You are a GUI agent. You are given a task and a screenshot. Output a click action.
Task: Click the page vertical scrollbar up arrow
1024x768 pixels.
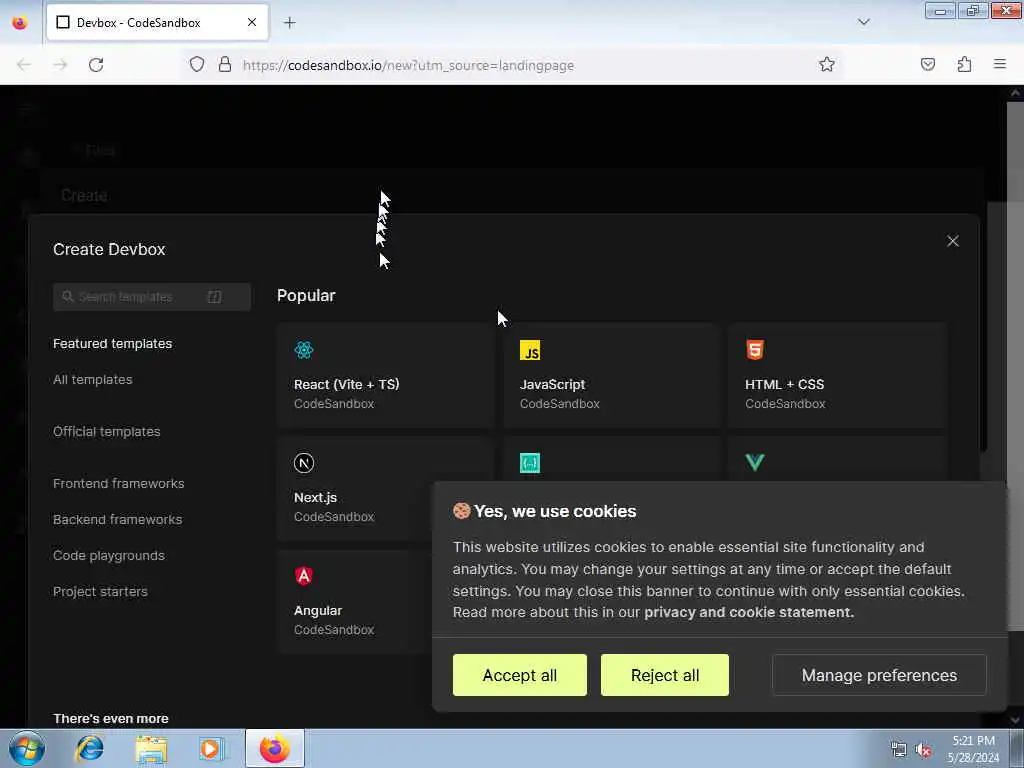[x=1015, y=93]
